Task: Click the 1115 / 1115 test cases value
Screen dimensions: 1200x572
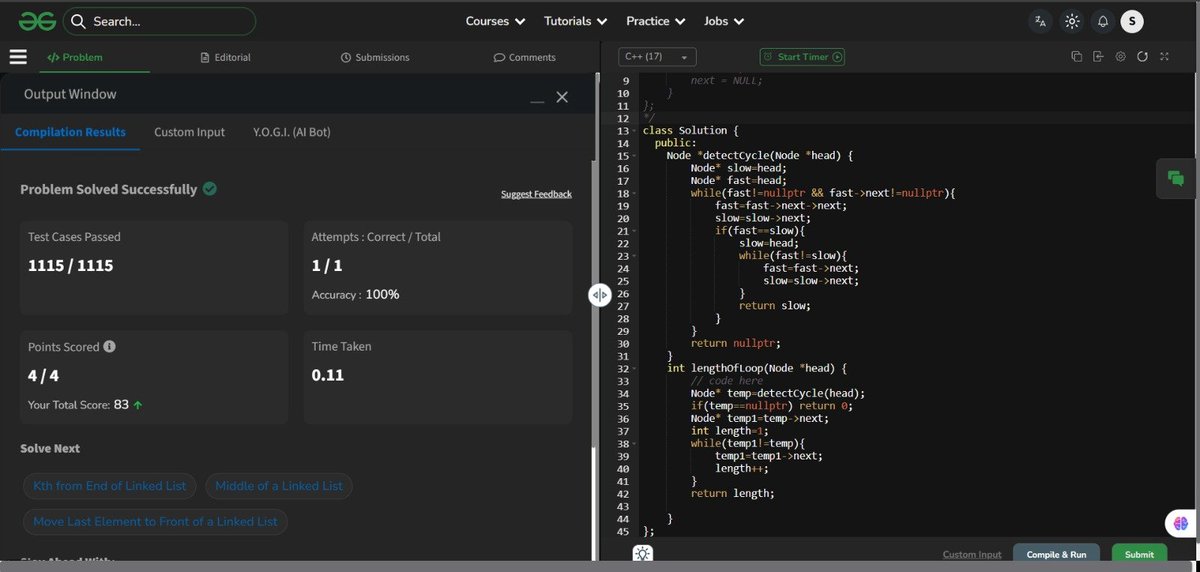Action: click(70, 266)
